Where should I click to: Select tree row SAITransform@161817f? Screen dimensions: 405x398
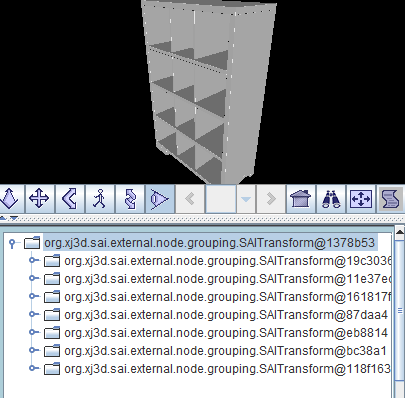click(227, 297)
